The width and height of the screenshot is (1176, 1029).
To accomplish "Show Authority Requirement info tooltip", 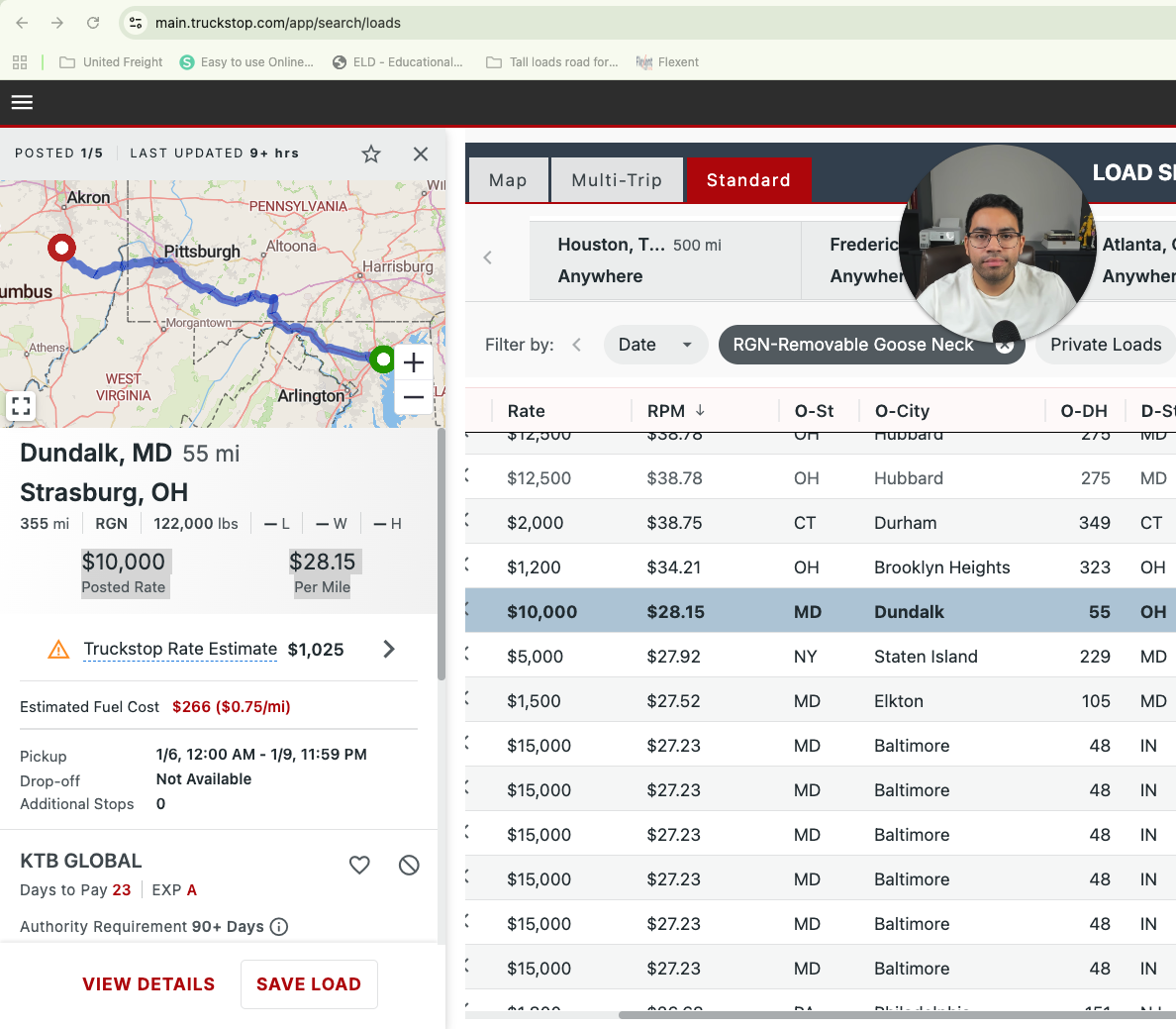I will (x=279, y=927).
